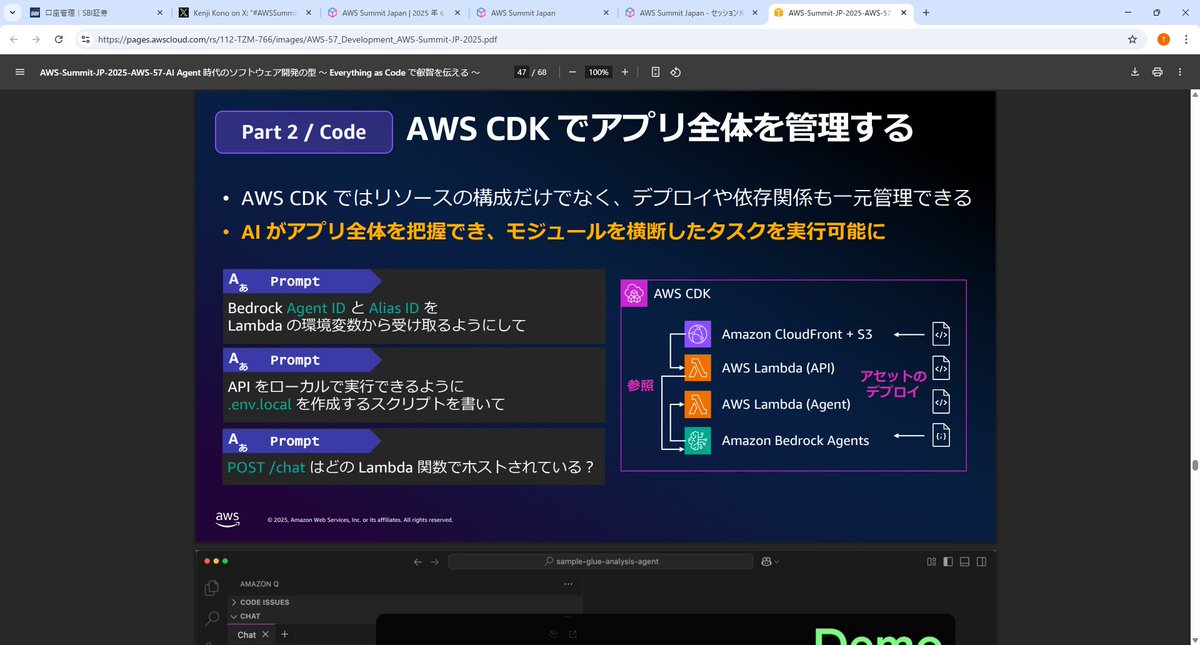Switch to the Kenji Kono on X tab

point(245,13)
